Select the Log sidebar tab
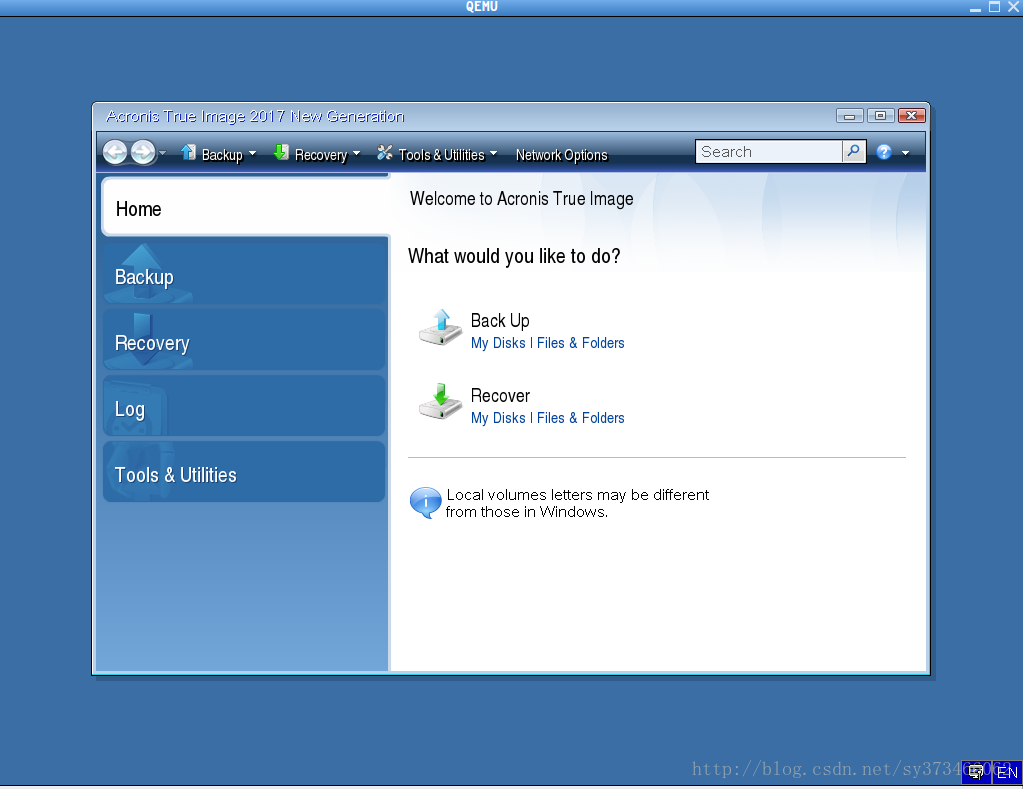Image resolution: width=1023 pixels, height=789 pixels. pos(244,406)
